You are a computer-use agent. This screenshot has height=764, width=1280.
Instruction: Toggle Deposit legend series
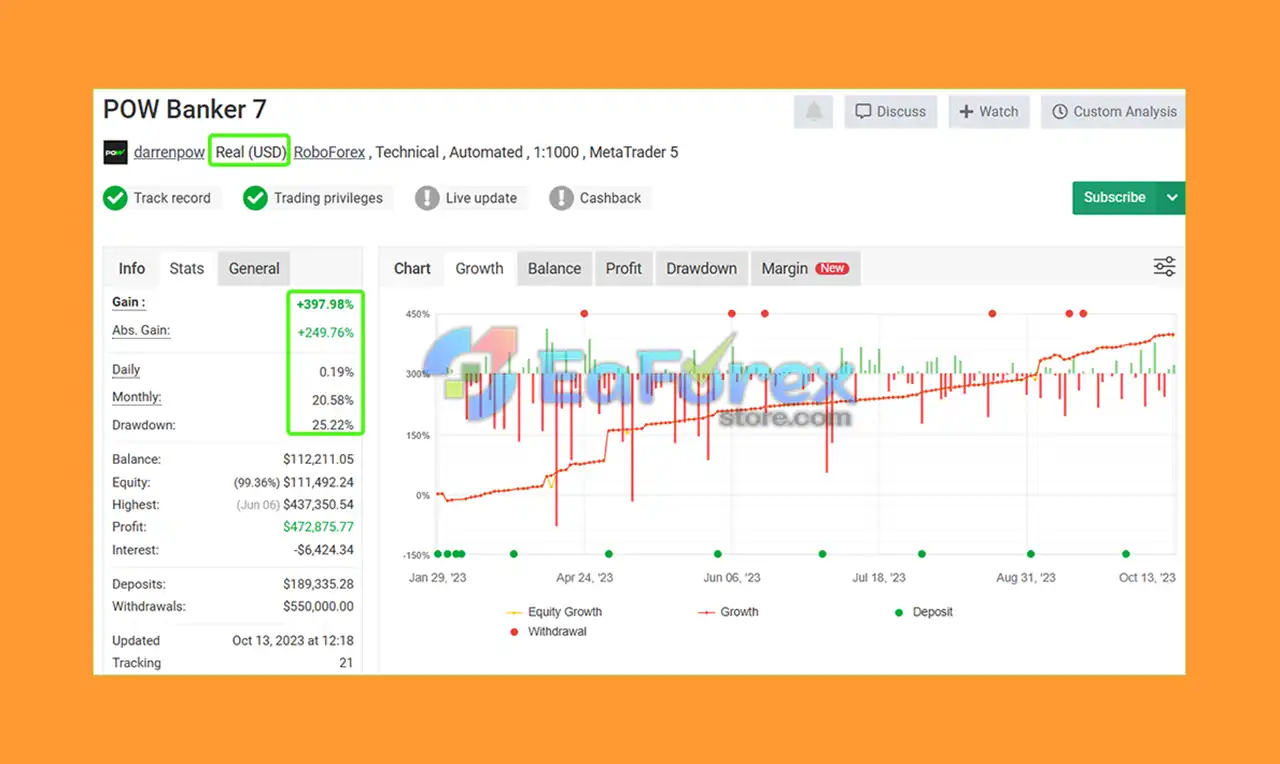pos(924,612)
